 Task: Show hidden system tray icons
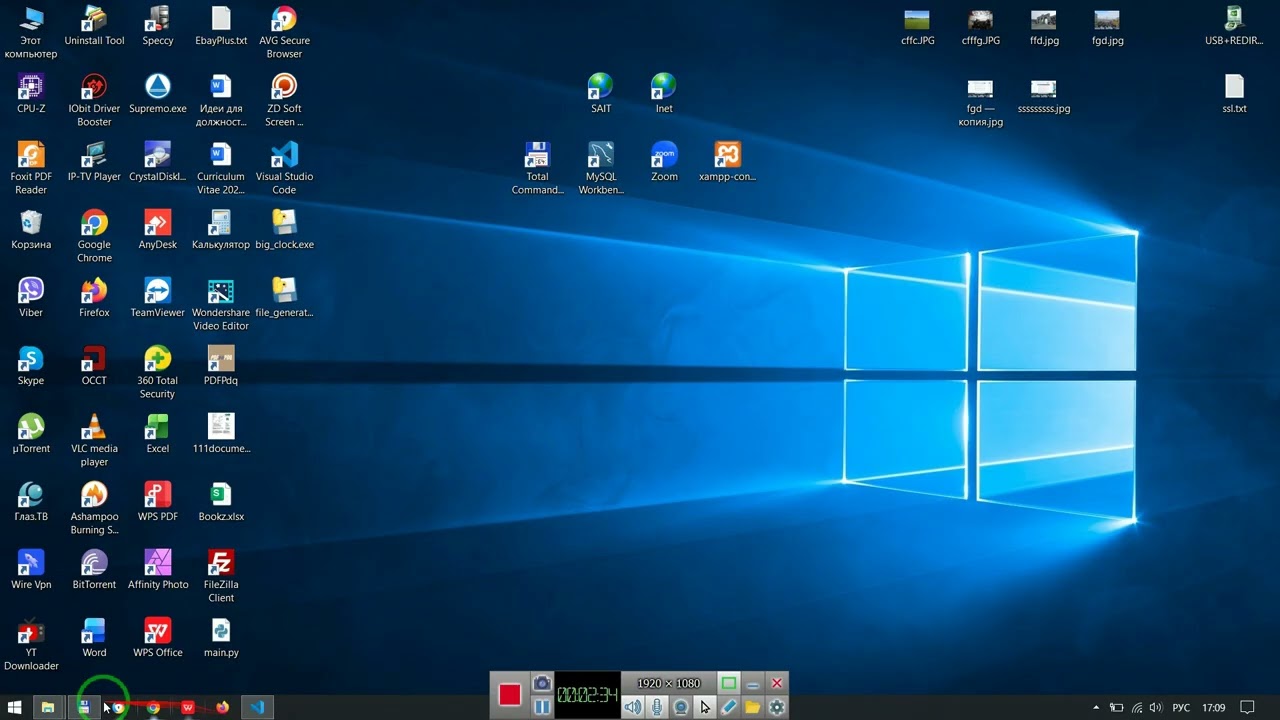1096,708
